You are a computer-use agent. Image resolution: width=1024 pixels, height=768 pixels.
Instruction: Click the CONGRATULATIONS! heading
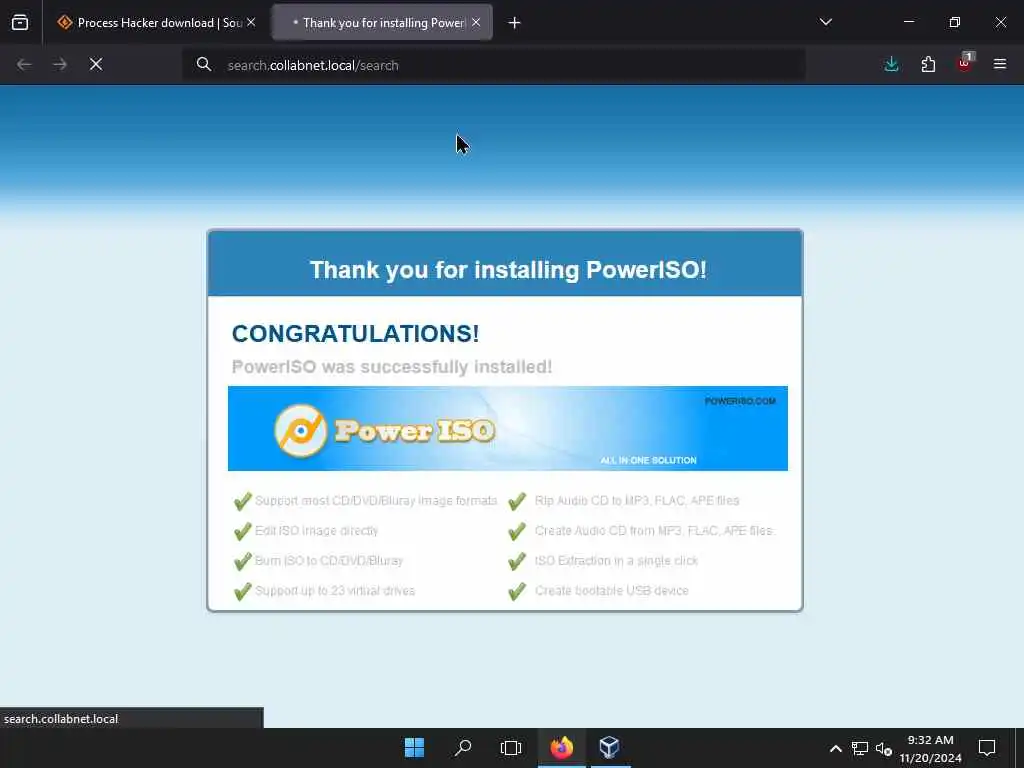coord(355,334)
